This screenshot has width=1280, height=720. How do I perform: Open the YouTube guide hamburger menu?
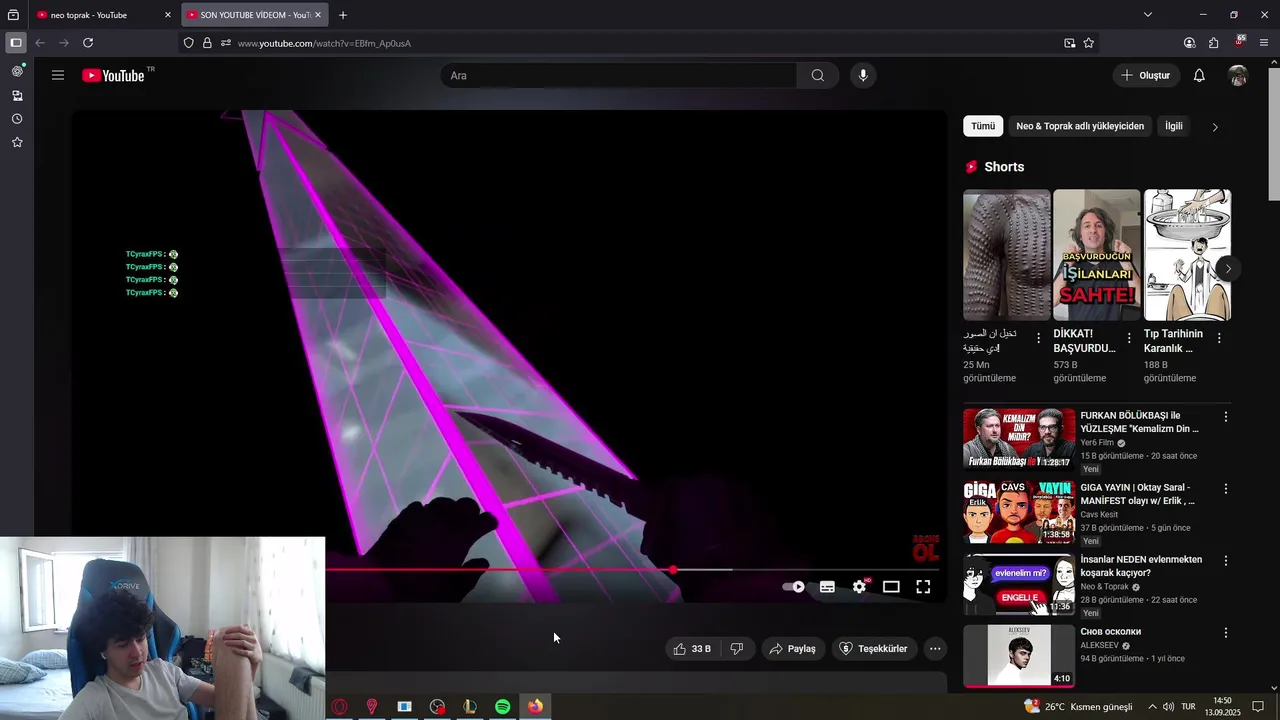pyautogui.click(x=58, y=75)
